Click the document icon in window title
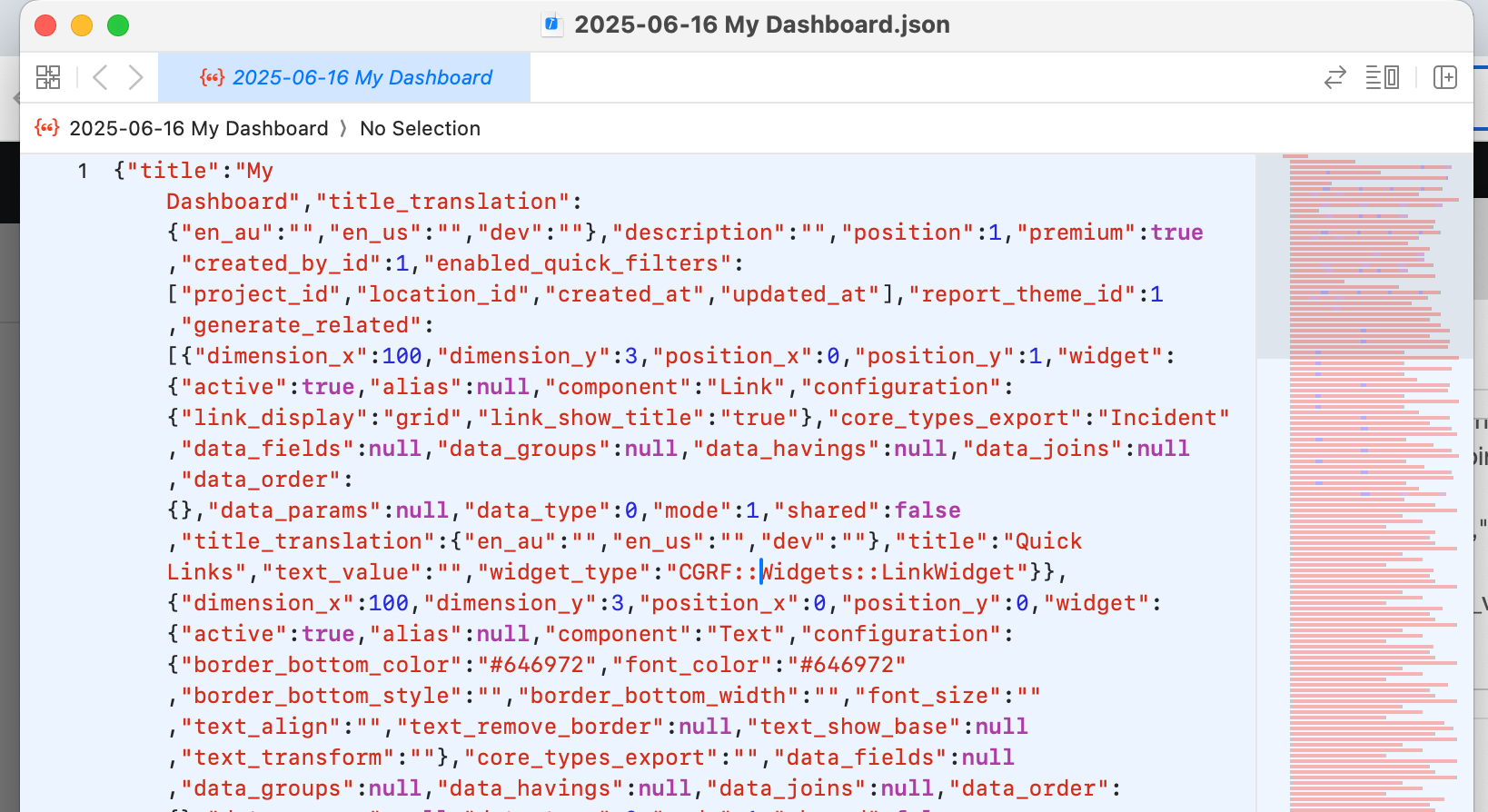 pos(551,25)
